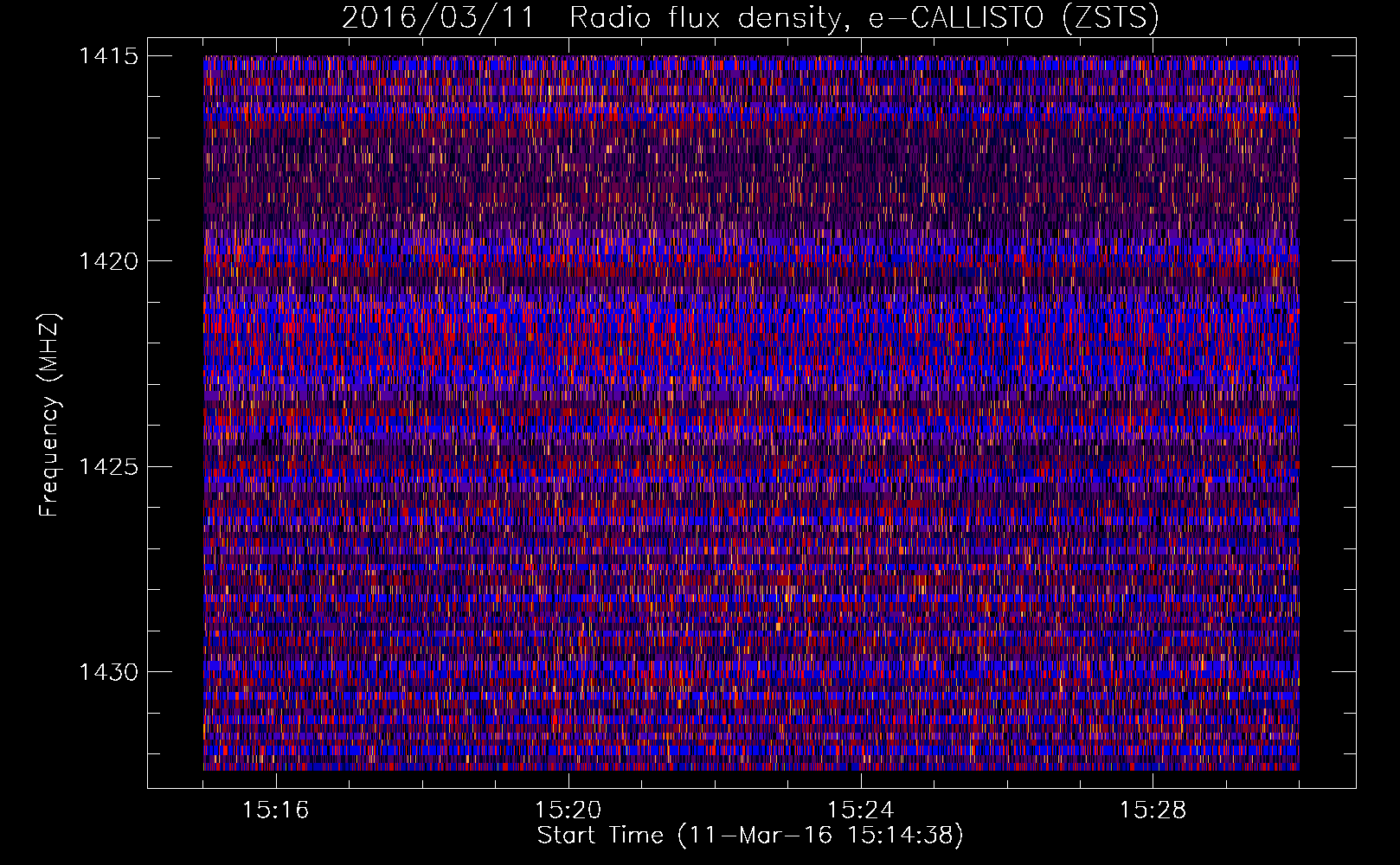
Task: Click the 15:20 time tick label
Action: tap(568, 811)
